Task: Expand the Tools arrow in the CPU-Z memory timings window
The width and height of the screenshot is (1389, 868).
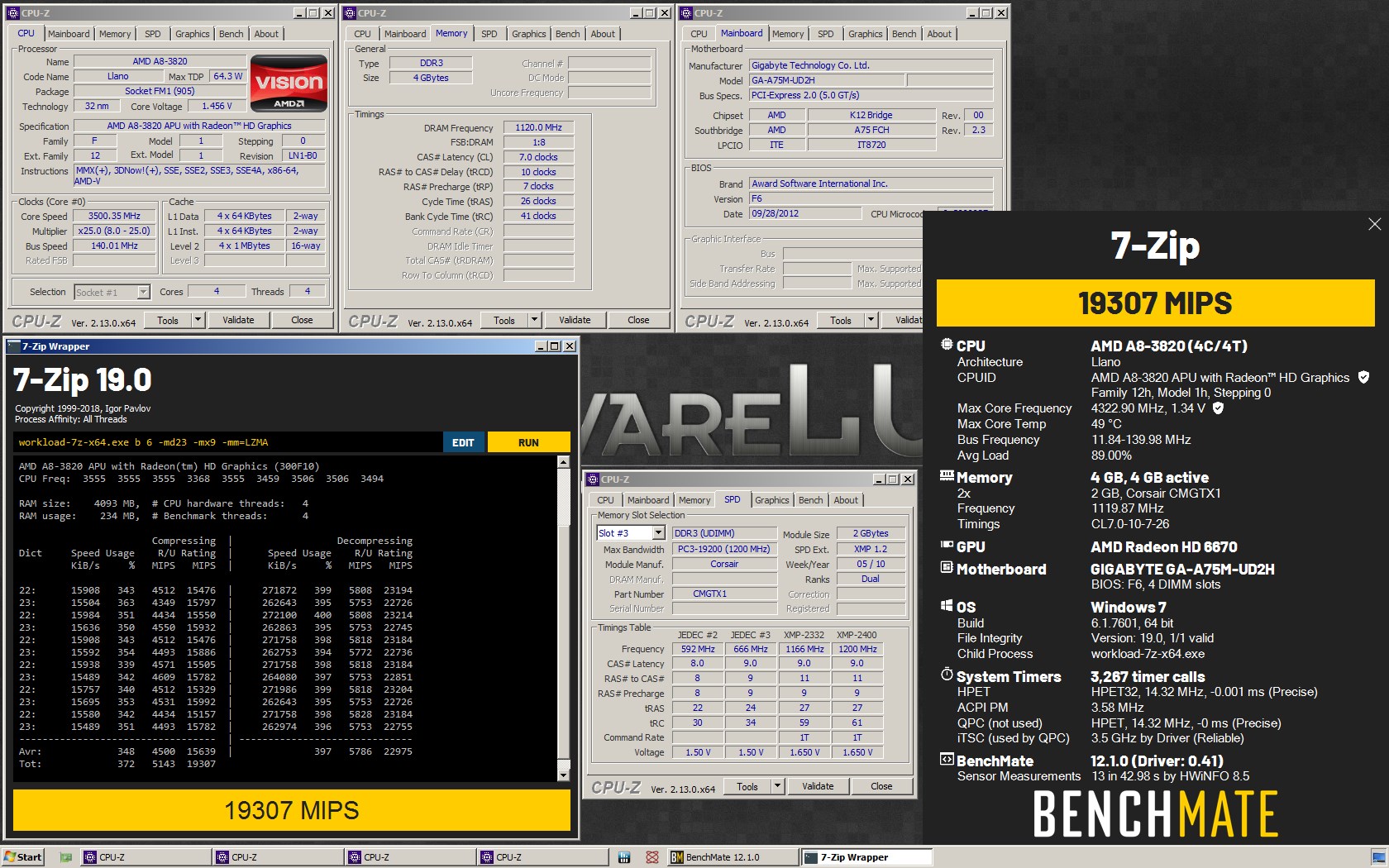Action: (534, 320)
